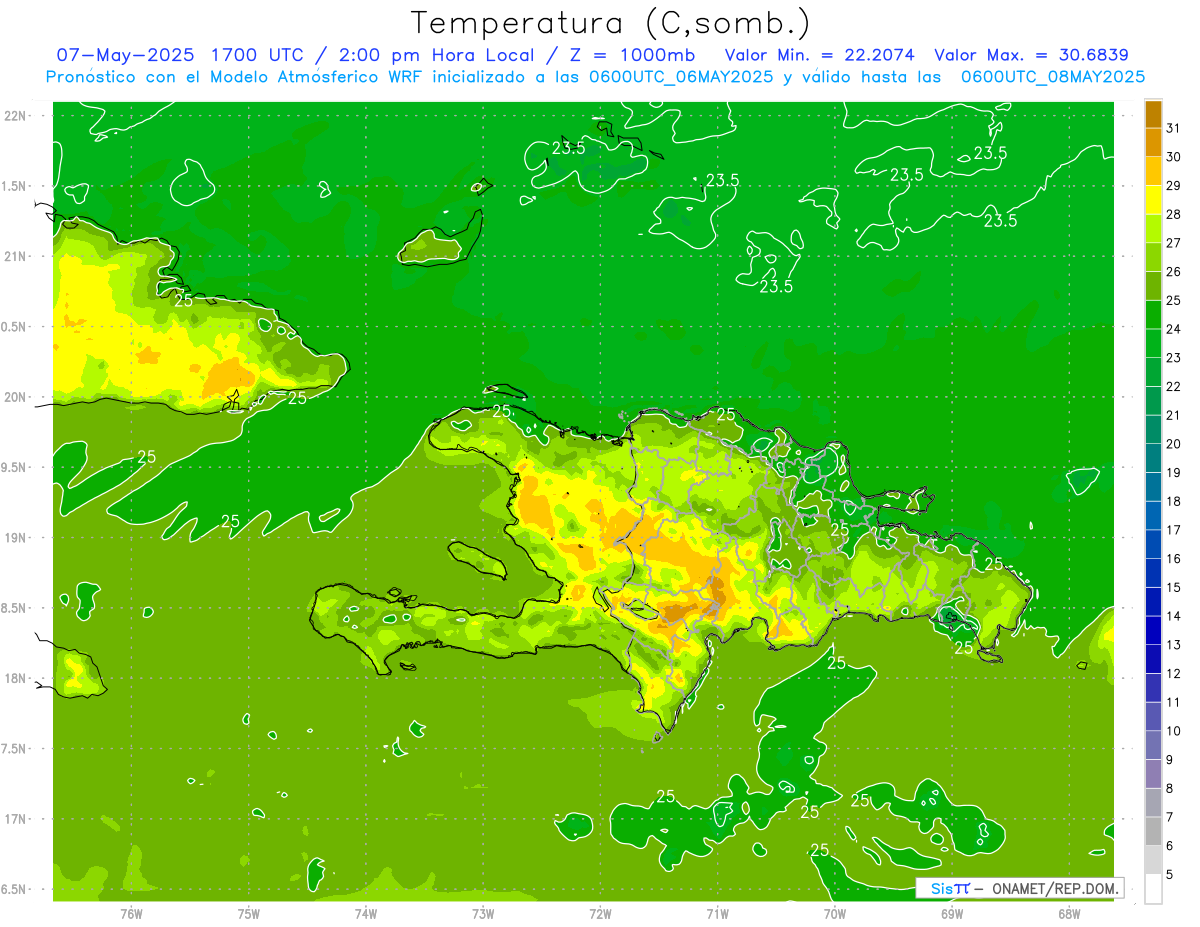Pick the colorbar swatch between 22 and 23
Screen dimensions: 1200x927
(x=1153, y=372)
